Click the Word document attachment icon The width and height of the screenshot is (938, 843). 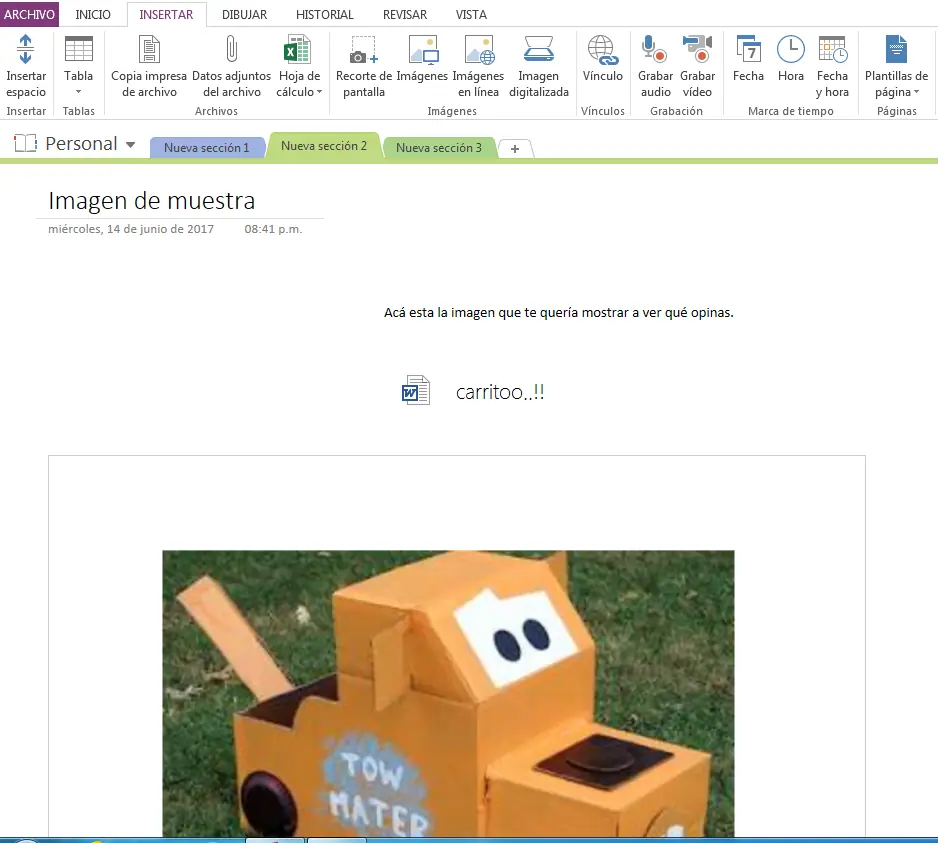416,391
